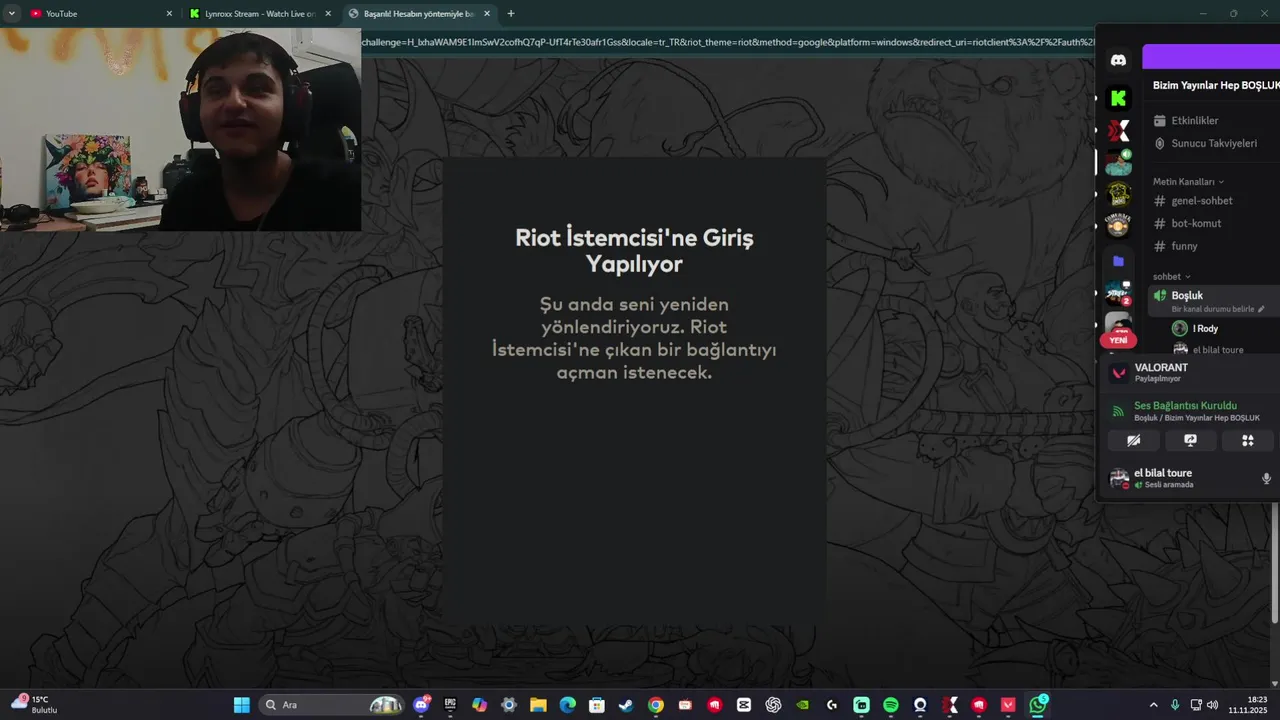
Task: Open the funny text channel
Action: [1183, 246]
